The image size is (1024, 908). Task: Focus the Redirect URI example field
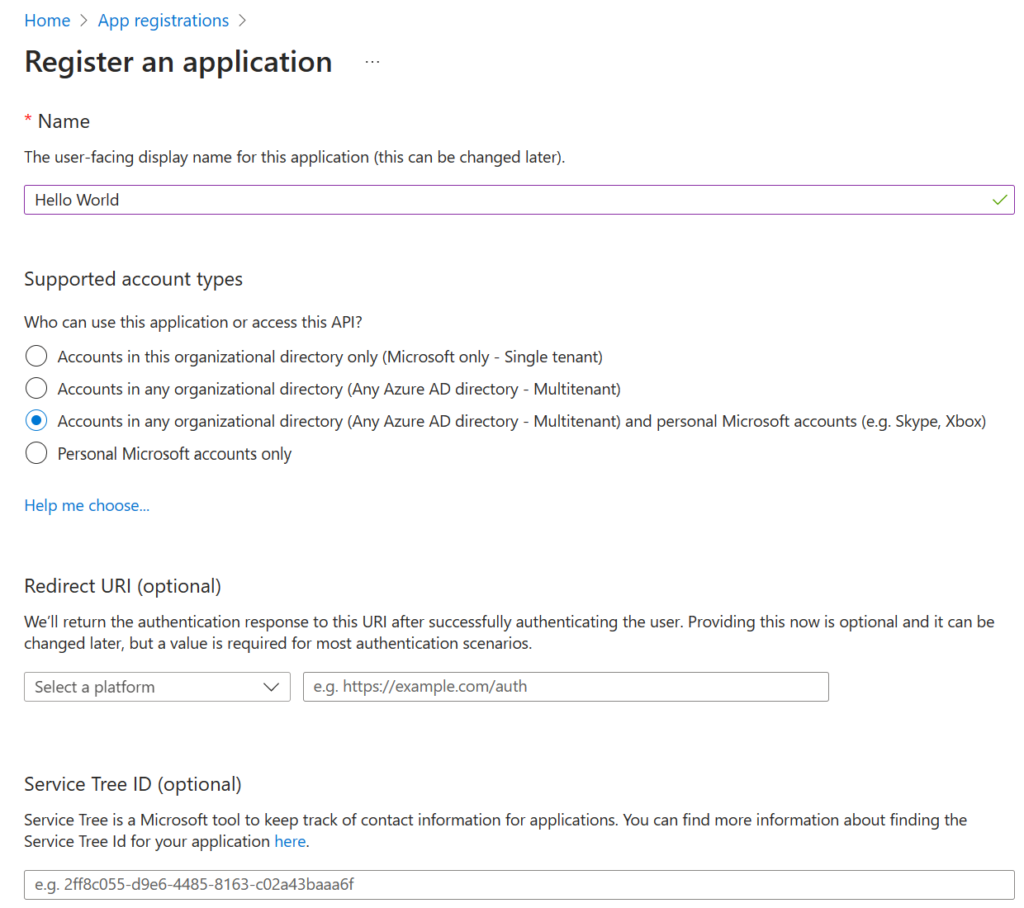point(566,687)
